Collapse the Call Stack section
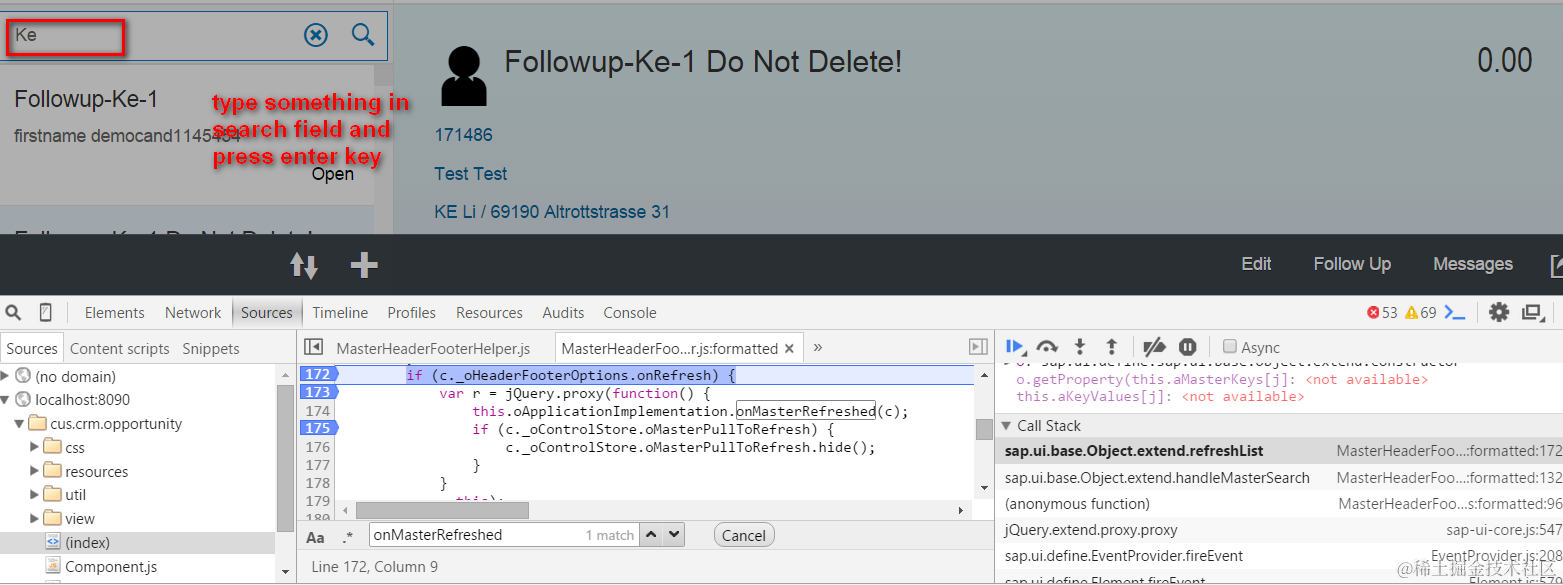The height and width of the screenshot is (585, 1563). point(1008,426)
